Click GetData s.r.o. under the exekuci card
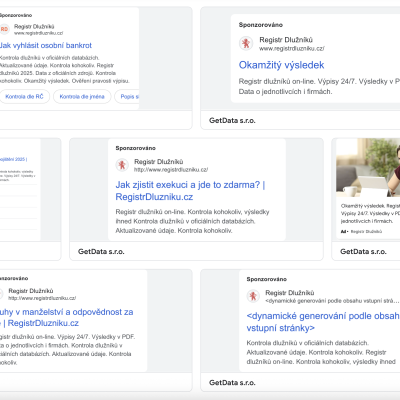This screenshot has height=400, width=400. click(x=101, y=251)
